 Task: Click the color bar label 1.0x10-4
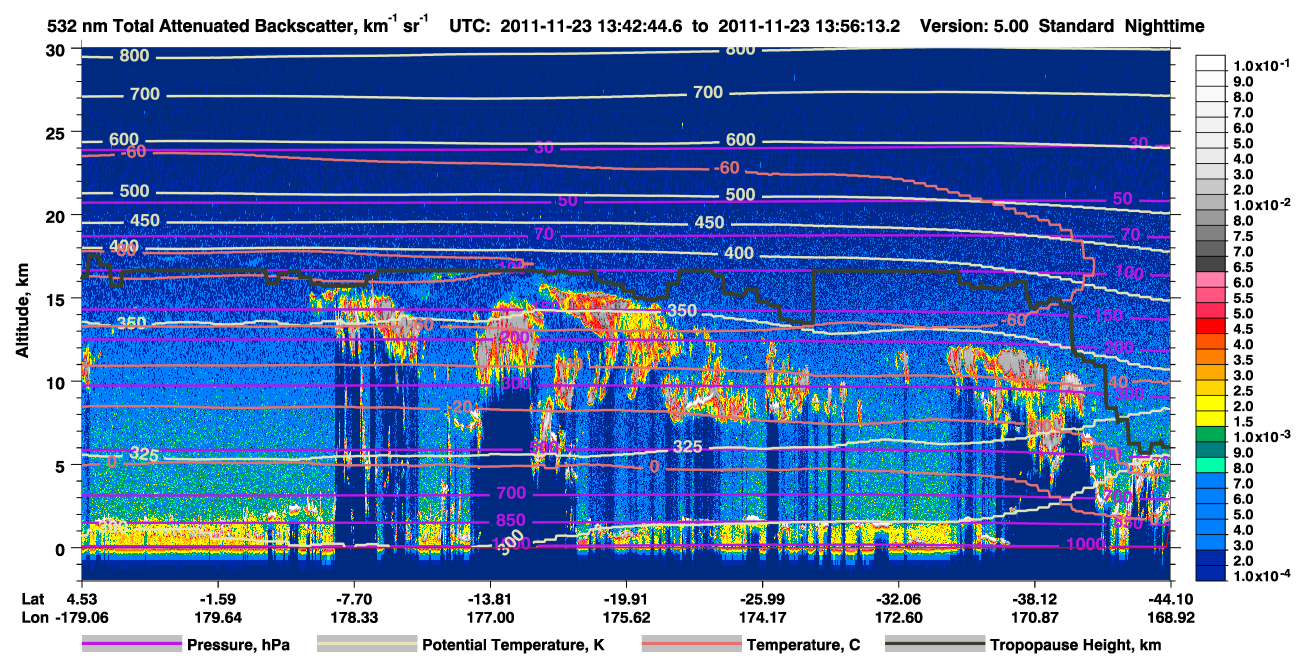pyautogui.click(x=1261, y=573)
